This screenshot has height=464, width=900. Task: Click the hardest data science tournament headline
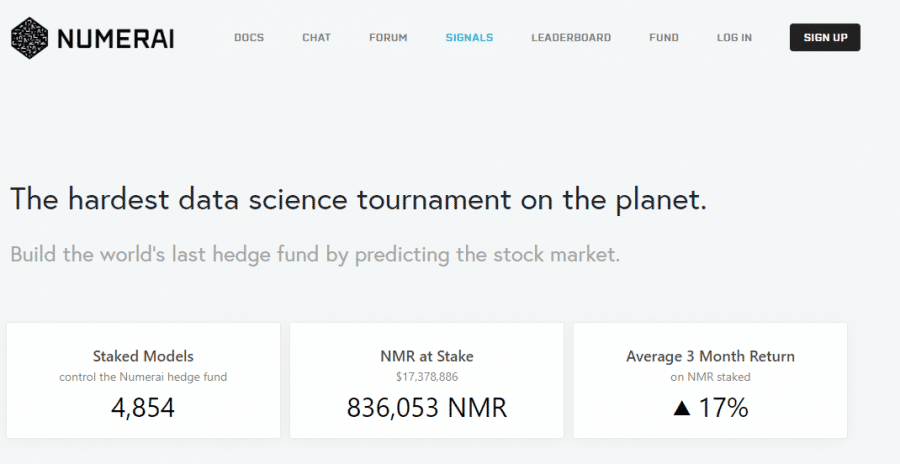[358, 199]
